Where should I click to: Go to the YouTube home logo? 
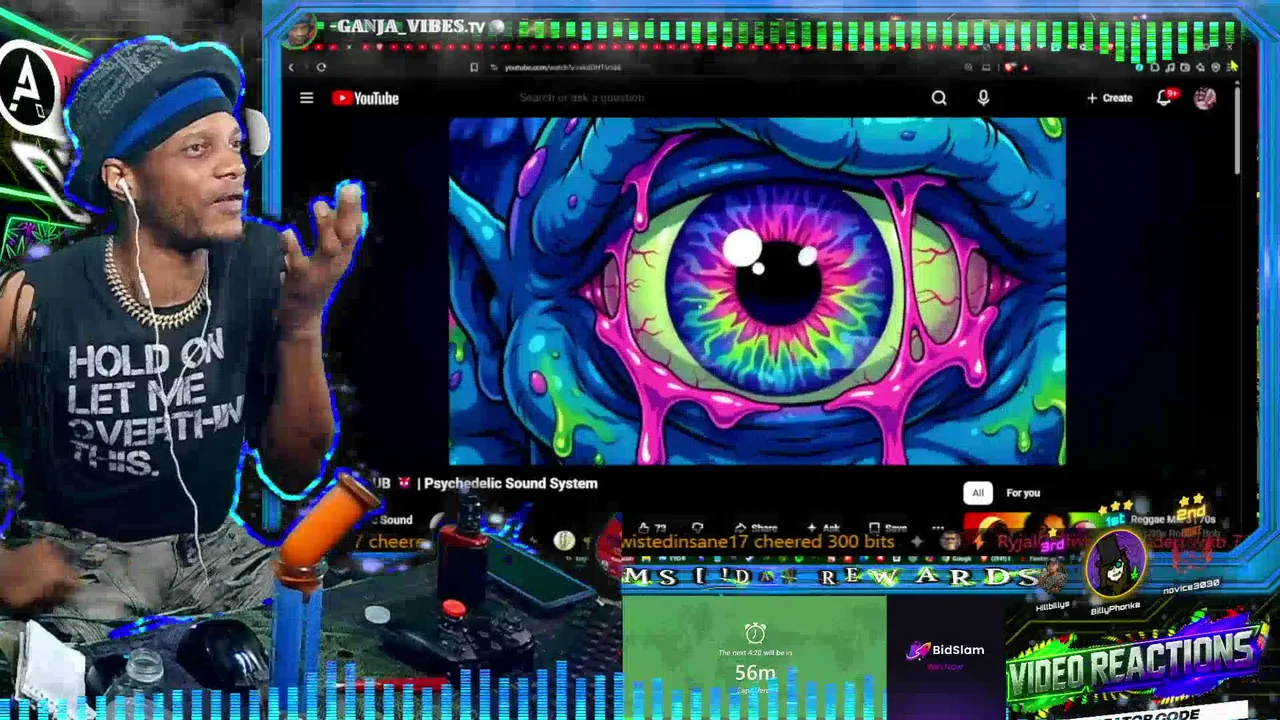(x=365, y=98)
